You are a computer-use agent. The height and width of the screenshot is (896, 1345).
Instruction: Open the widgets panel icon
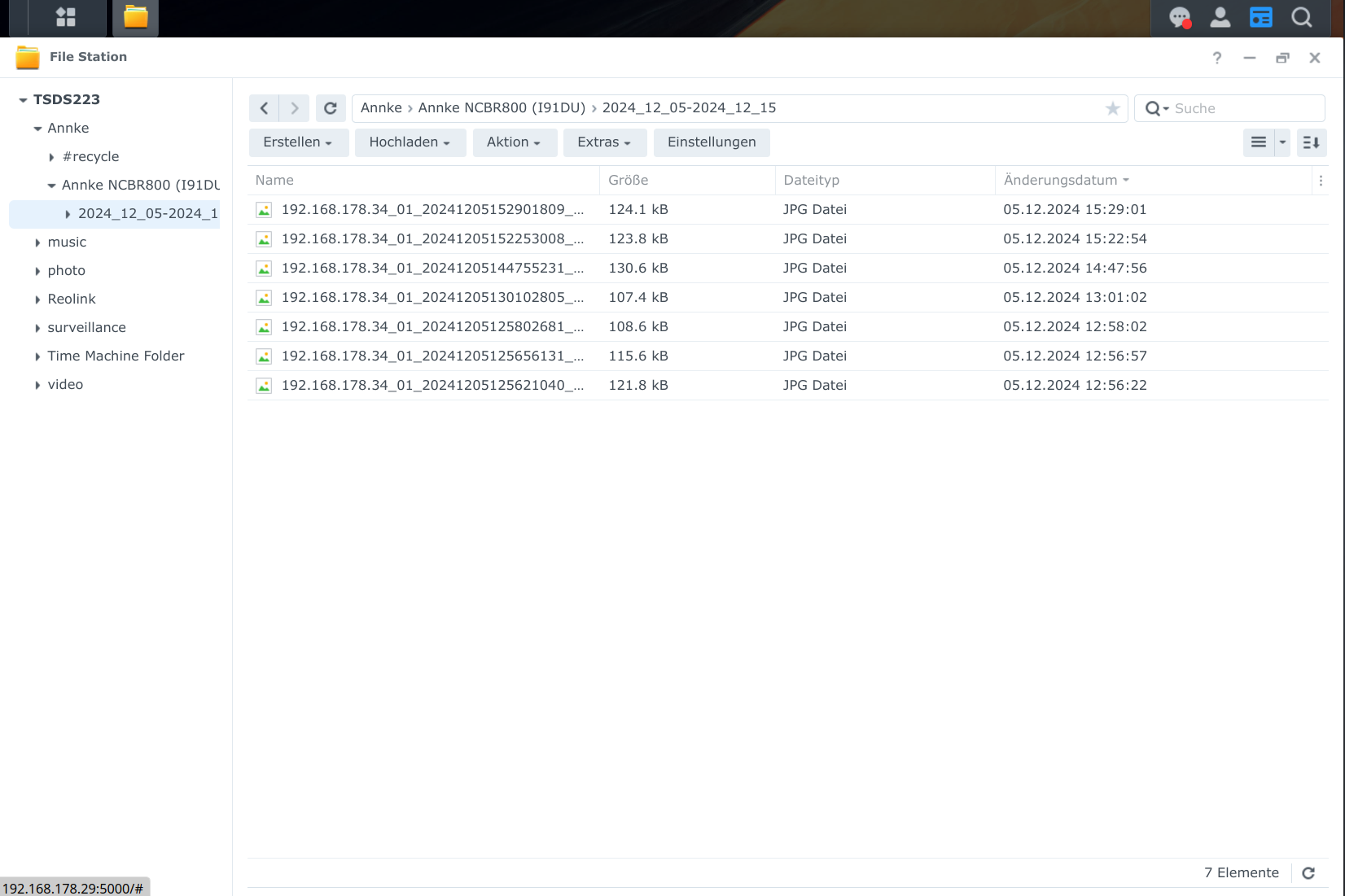pos(1260,17)
